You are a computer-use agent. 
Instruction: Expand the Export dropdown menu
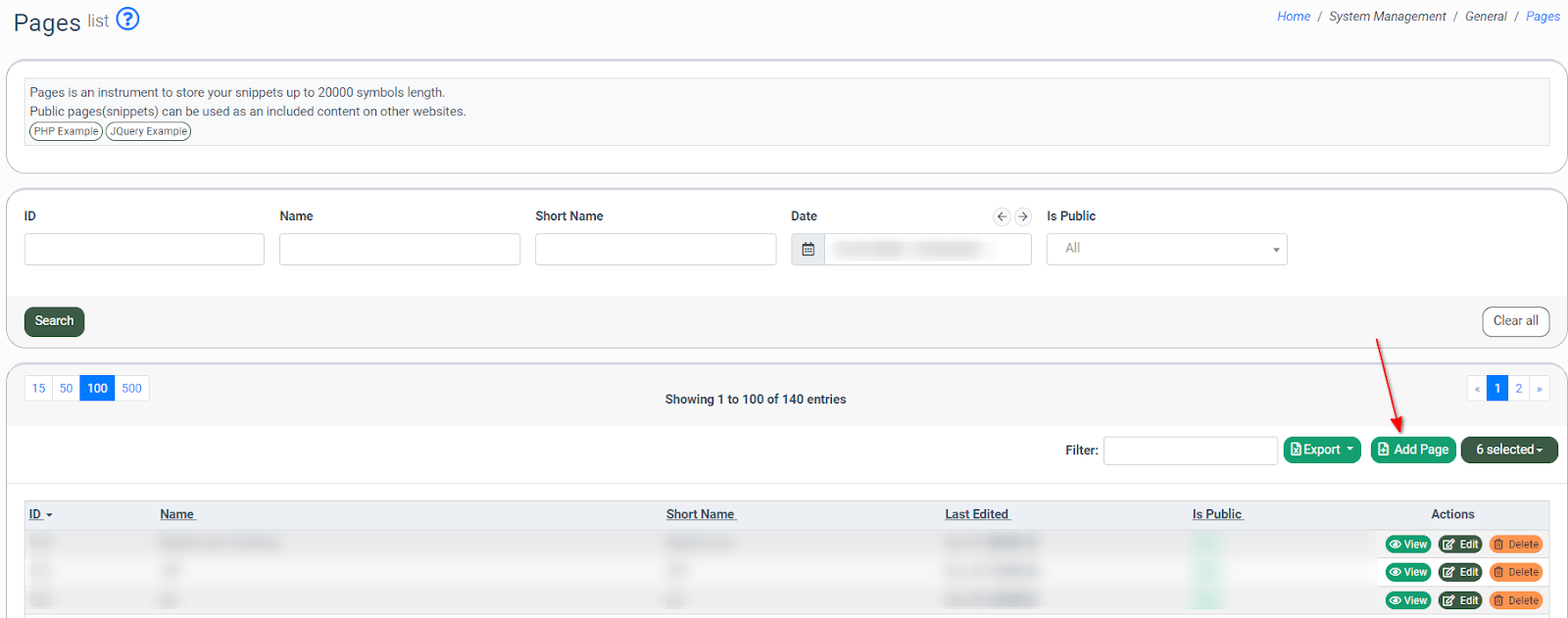[1322, 450]
